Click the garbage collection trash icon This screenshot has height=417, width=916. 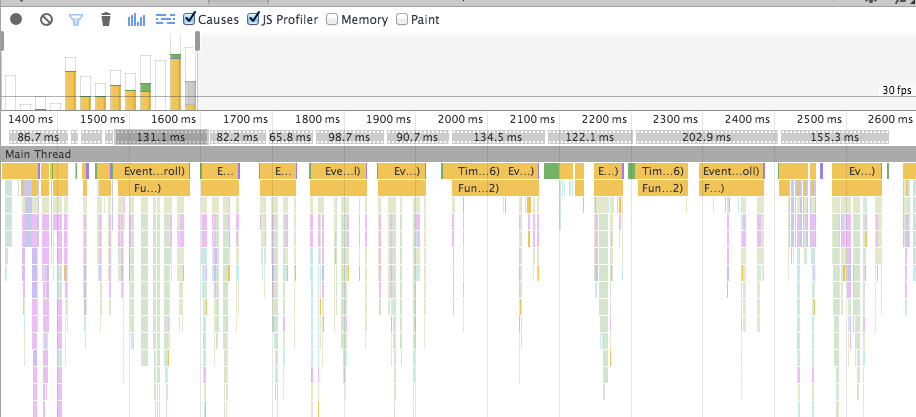[106, 20]
